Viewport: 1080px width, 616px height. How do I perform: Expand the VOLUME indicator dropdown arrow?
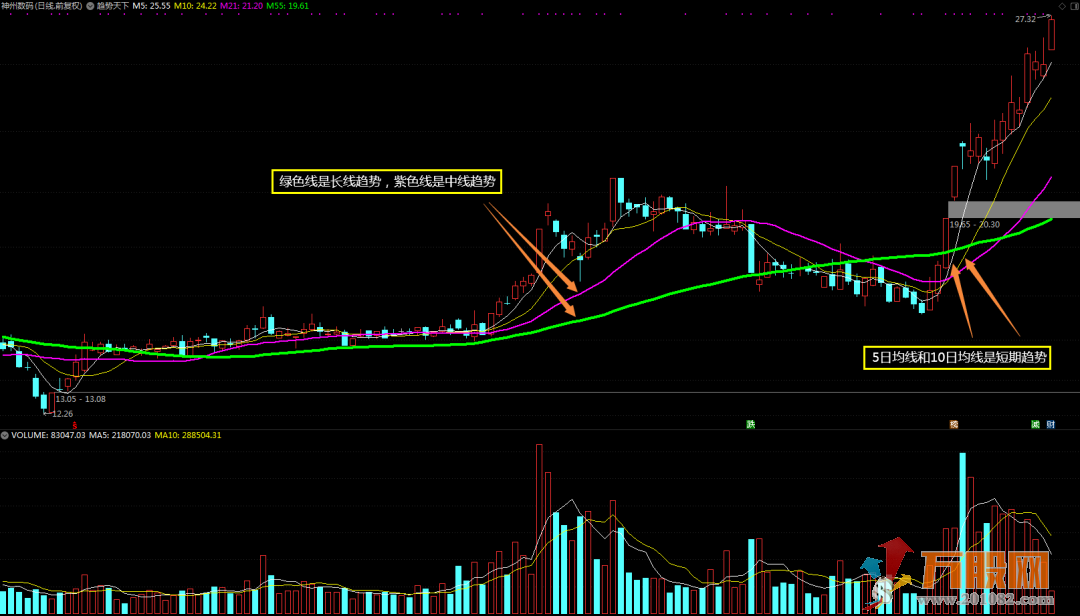click(x=5, y=435)
